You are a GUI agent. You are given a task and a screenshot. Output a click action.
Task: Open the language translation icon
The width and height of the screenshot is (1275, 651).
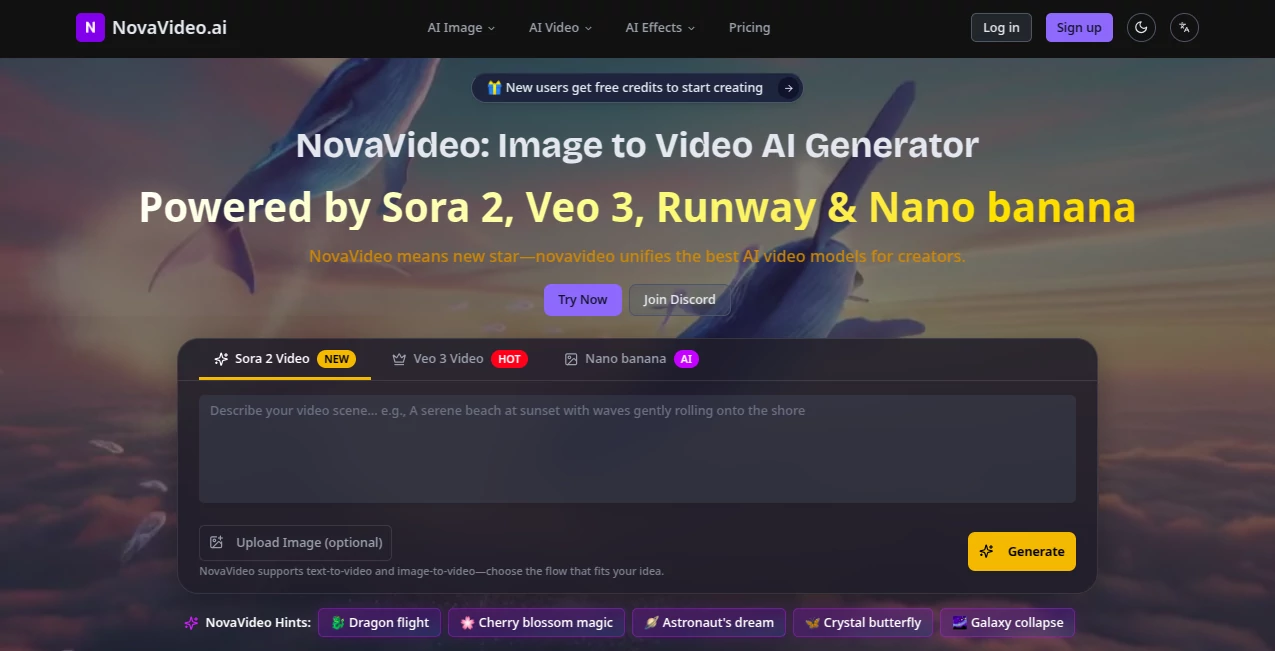1184,27
